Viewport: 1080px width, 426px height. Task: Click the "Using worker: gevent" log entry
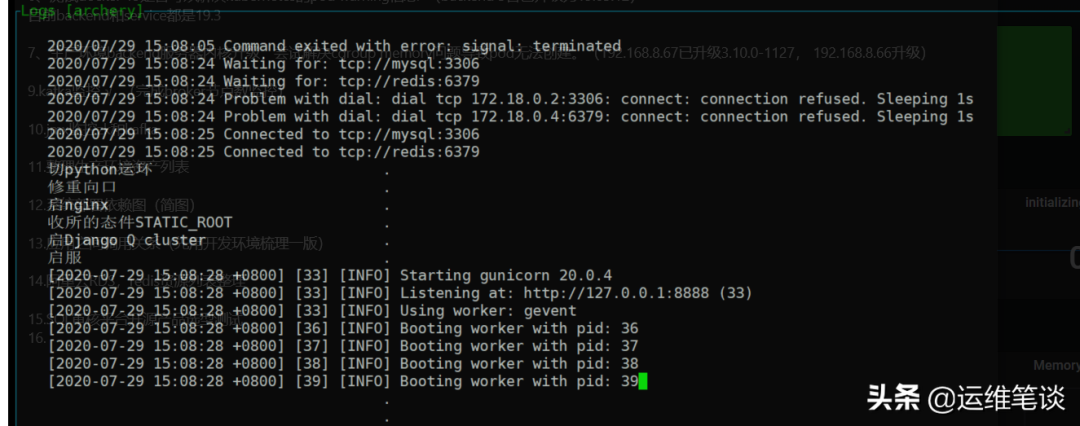tap(488, 310)
